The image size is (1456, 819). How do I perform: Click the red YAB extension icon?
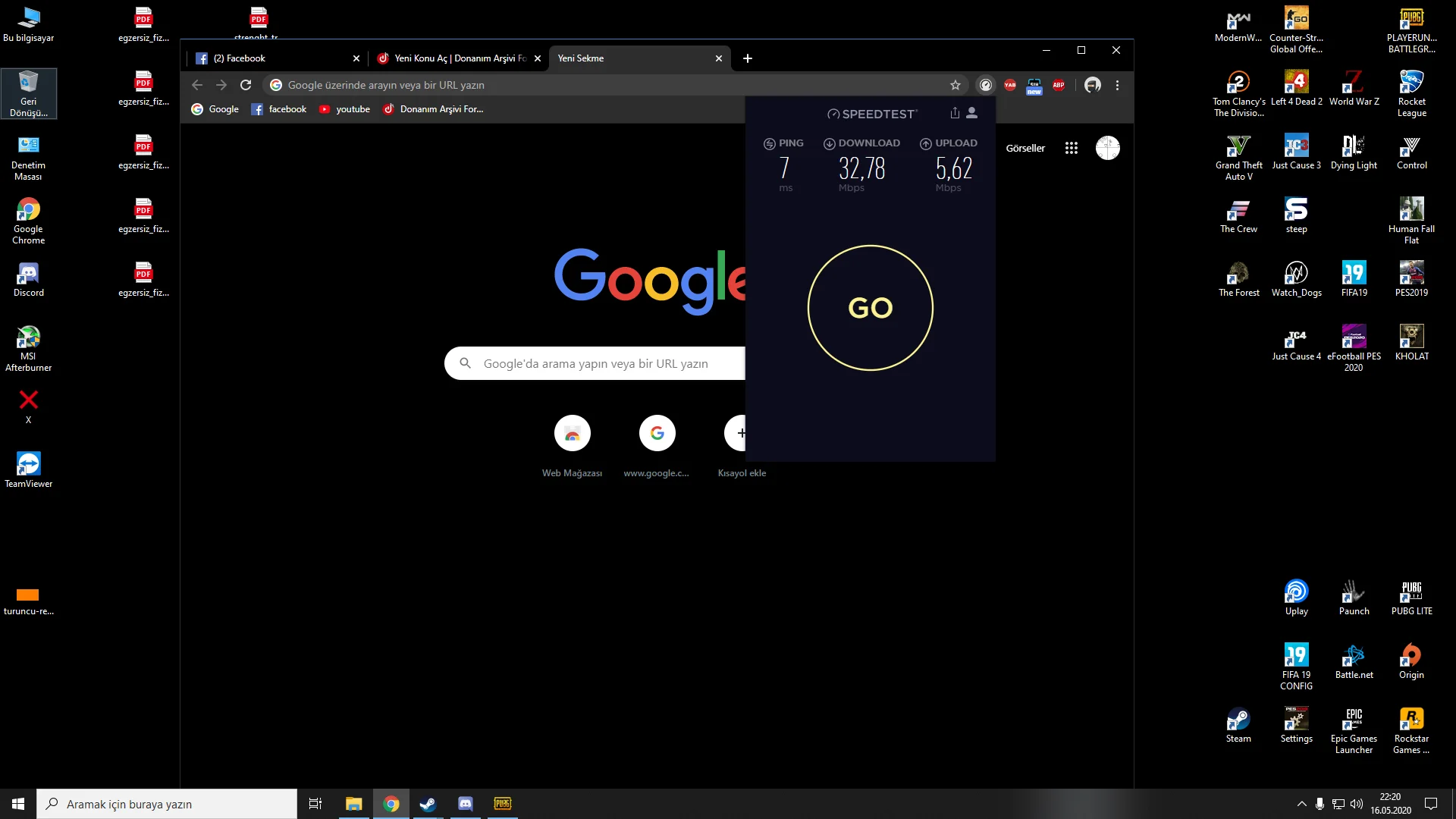1009,85
